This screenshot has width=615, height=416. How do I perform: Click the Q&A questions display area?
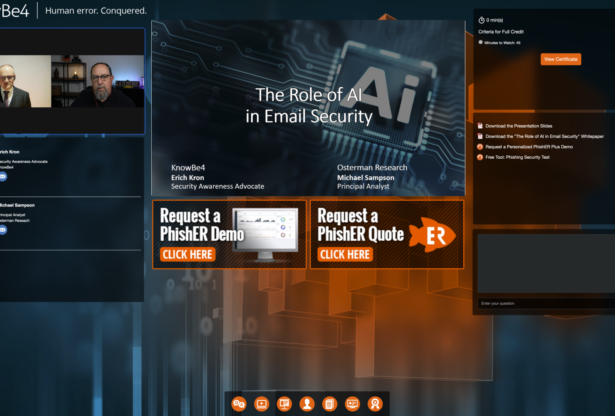tap(546, 263)
